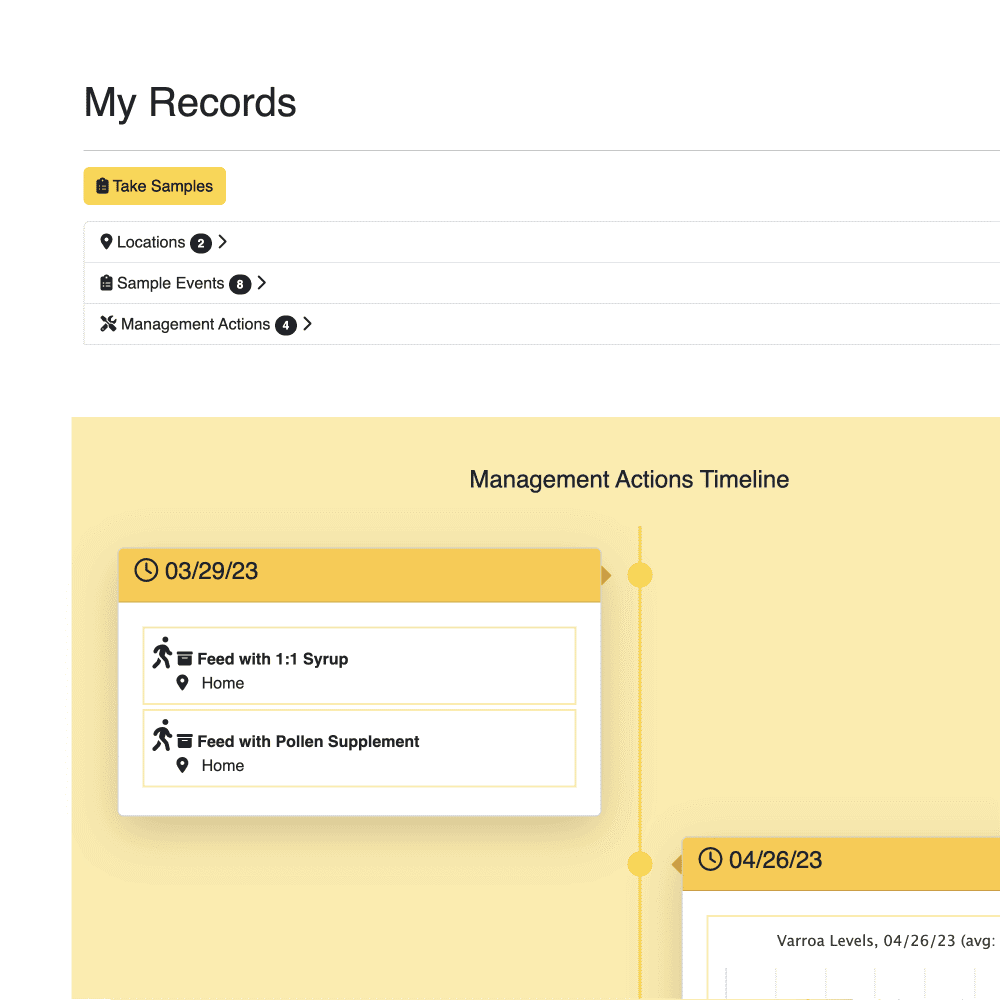Click the clock icon next to 03/29/23
1000x1000 pixels.
[146, 571]
